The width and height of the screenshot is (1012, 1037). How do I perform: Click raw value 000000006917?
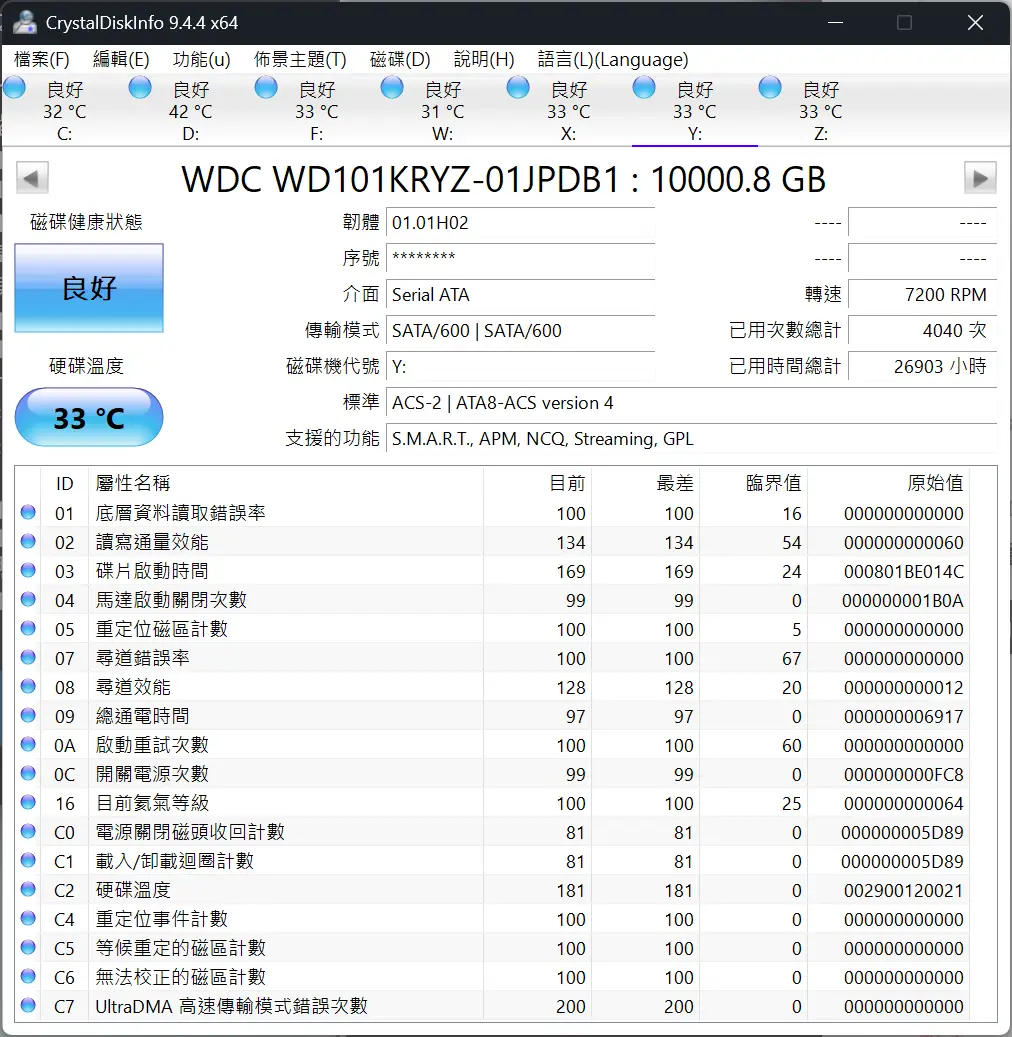(x=904, y=716)
